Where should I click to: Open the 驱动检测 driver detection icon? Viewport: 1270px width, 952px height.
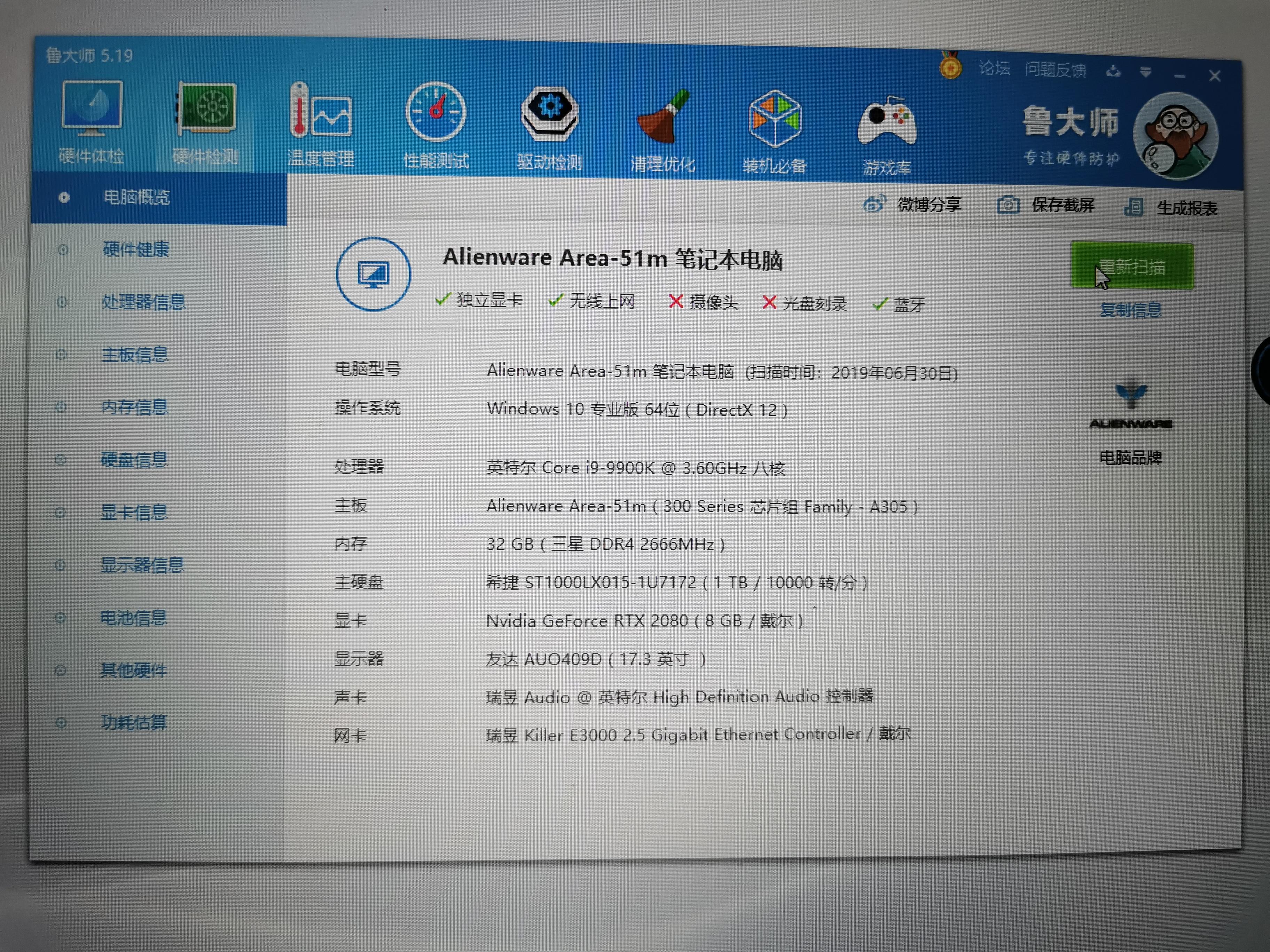click(549, 114)
